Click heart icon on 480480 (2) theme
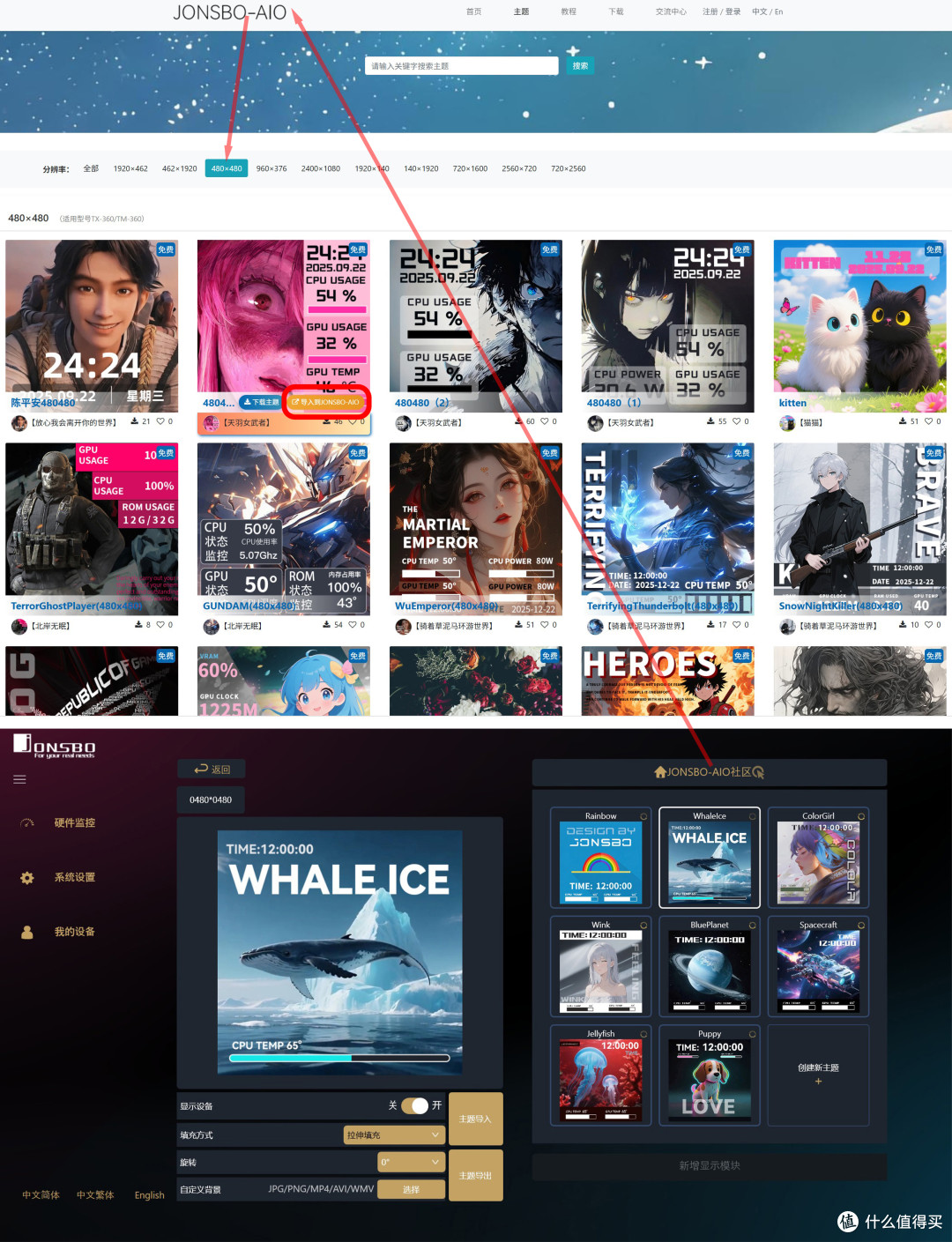952x1242 pixels. (x=545, y=422)
